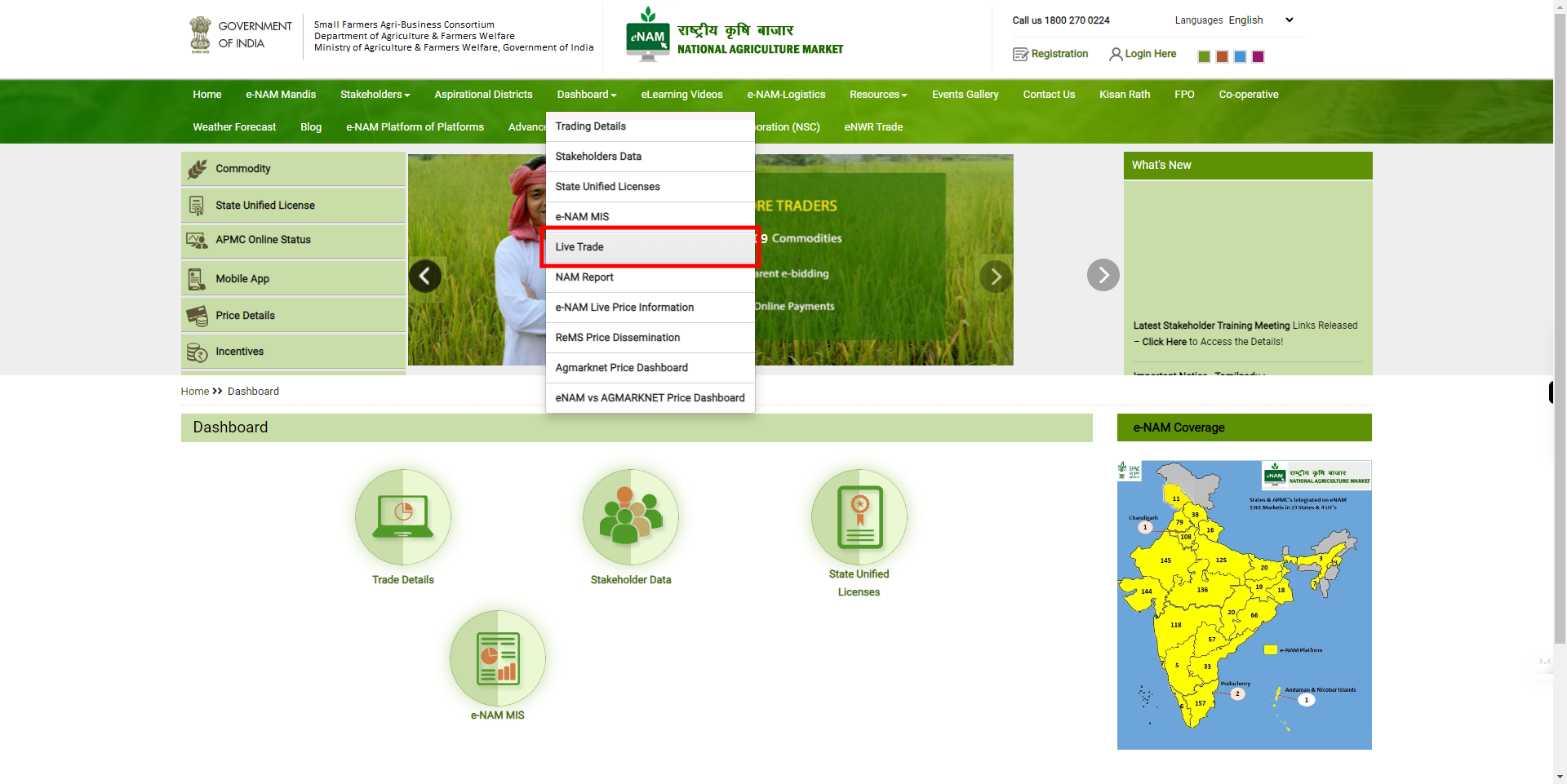This screenshot has width=1567, height=784.
Task: Expand the Resources menu
Action: click(x=878, y=95)
